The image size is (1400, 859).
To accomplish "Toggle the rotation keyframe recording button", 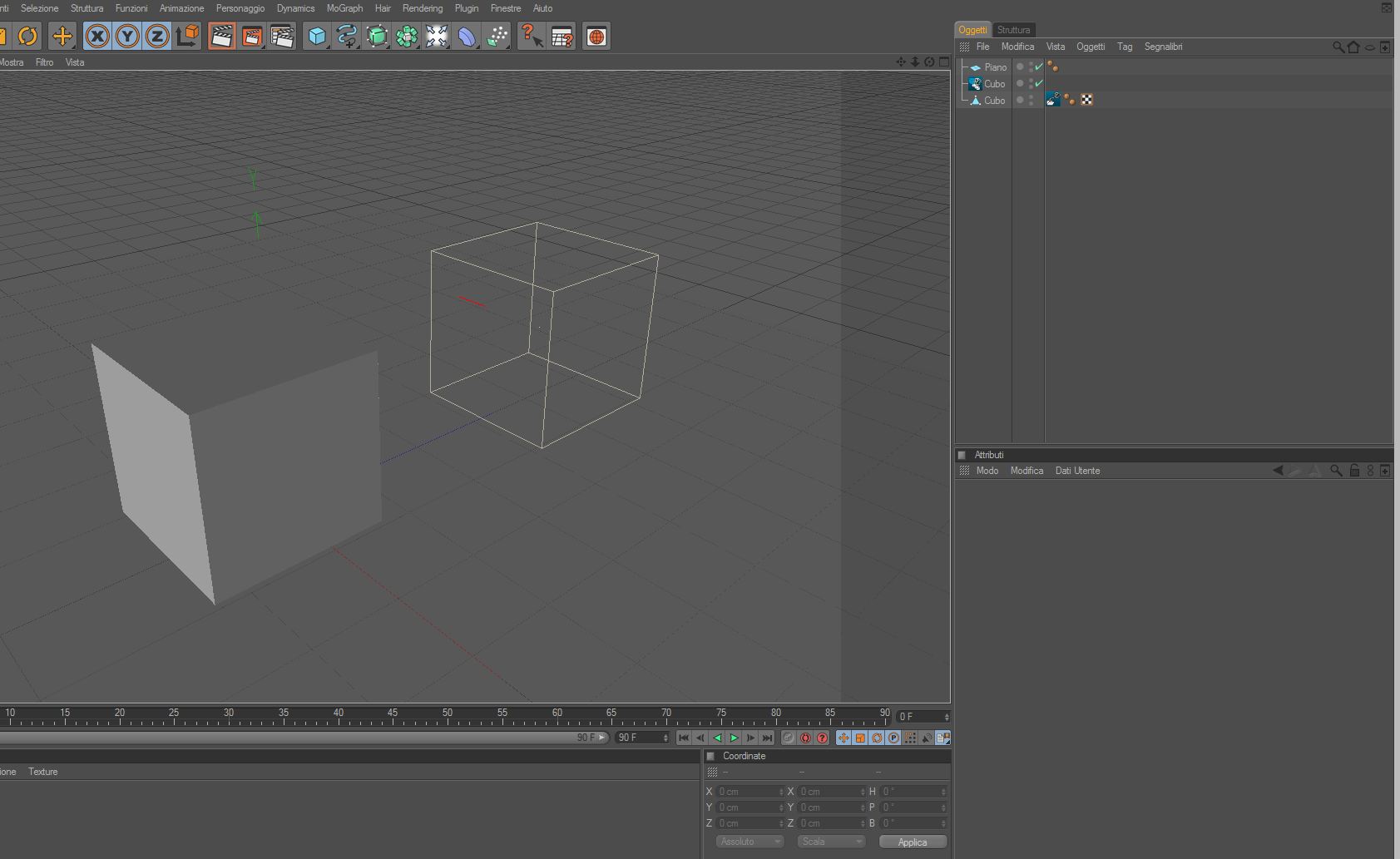I will [877, 738].
